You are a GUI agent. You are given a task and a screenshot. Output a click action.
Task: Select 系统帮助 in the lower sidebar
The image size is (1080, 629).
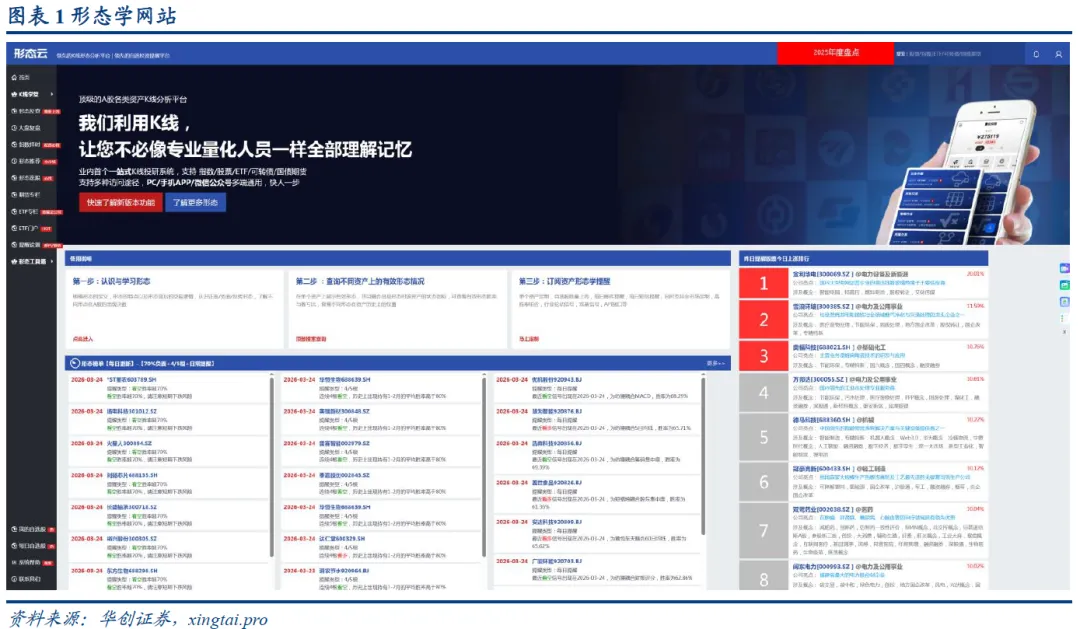pyautogui.click(x=25, y=562)
